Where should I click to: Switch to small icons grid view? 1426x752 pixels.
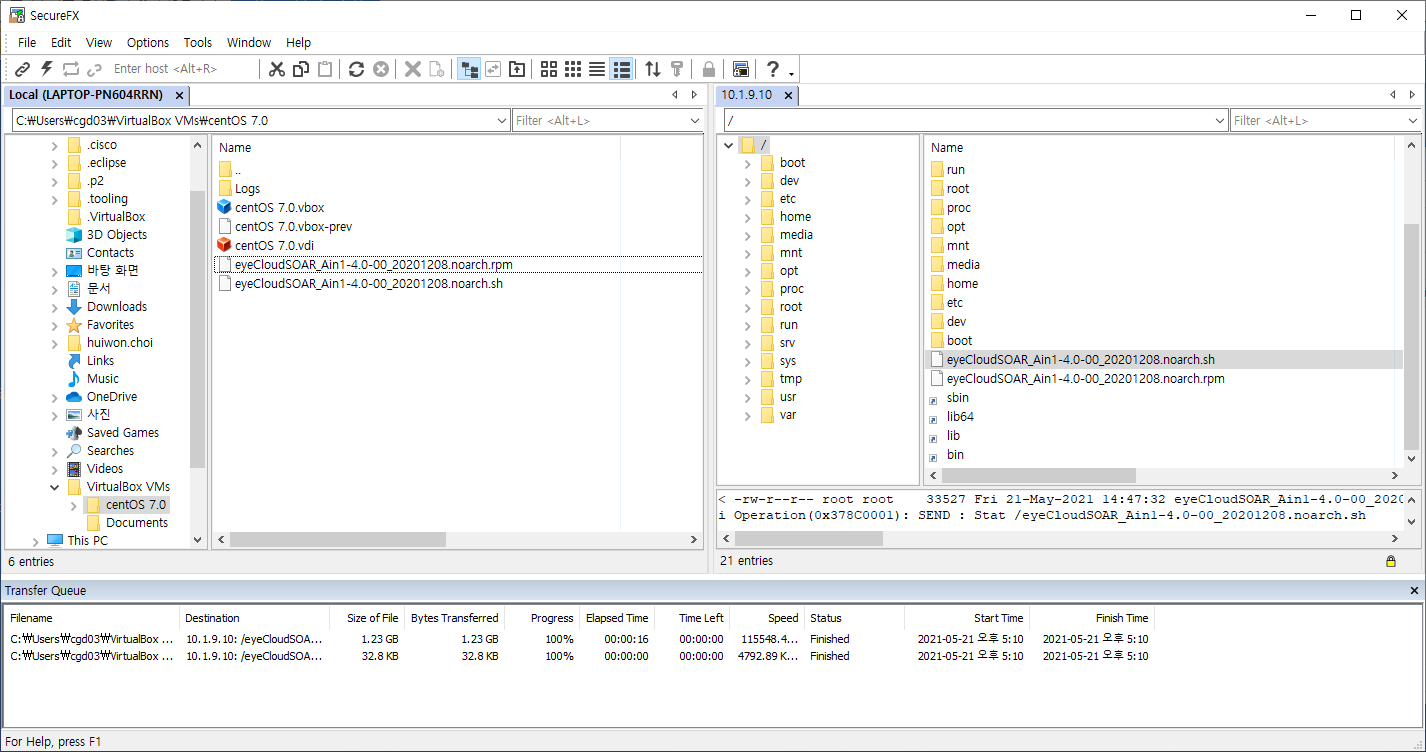[x=573, y=69]
